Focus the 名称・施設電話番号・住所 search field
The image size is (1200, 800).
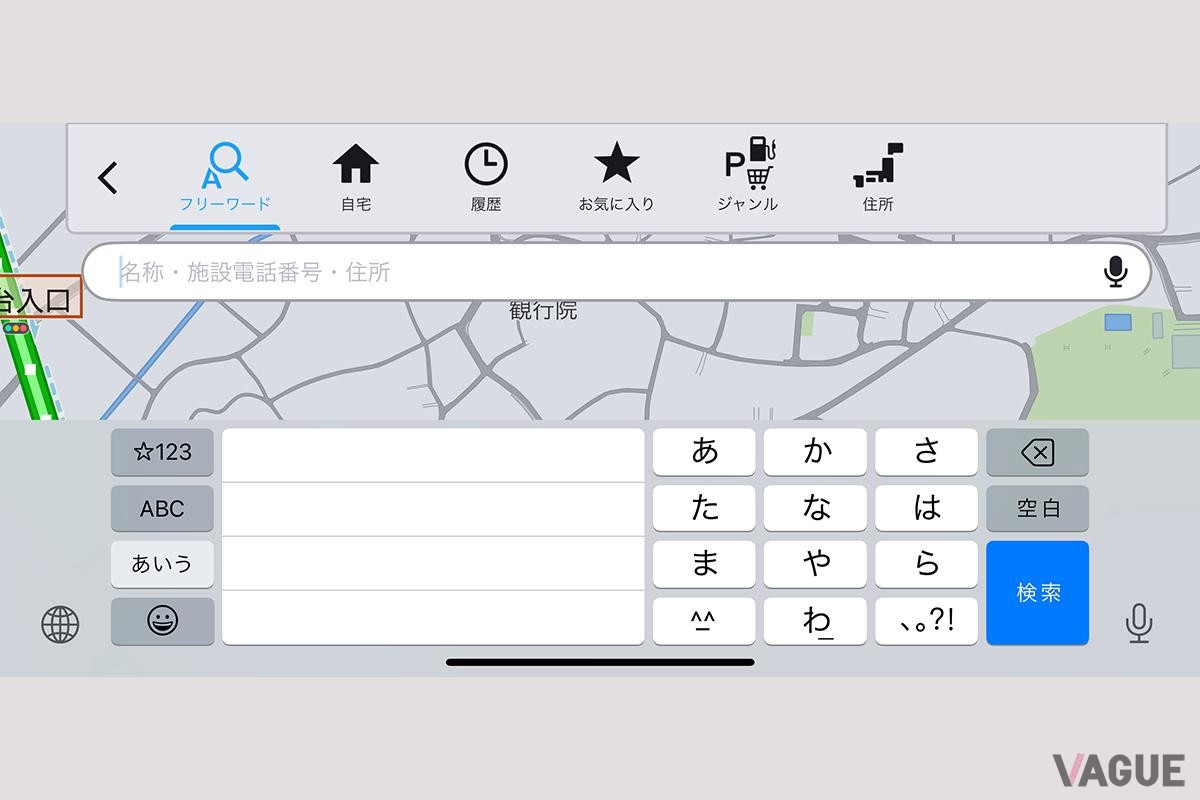click(617, 271)
